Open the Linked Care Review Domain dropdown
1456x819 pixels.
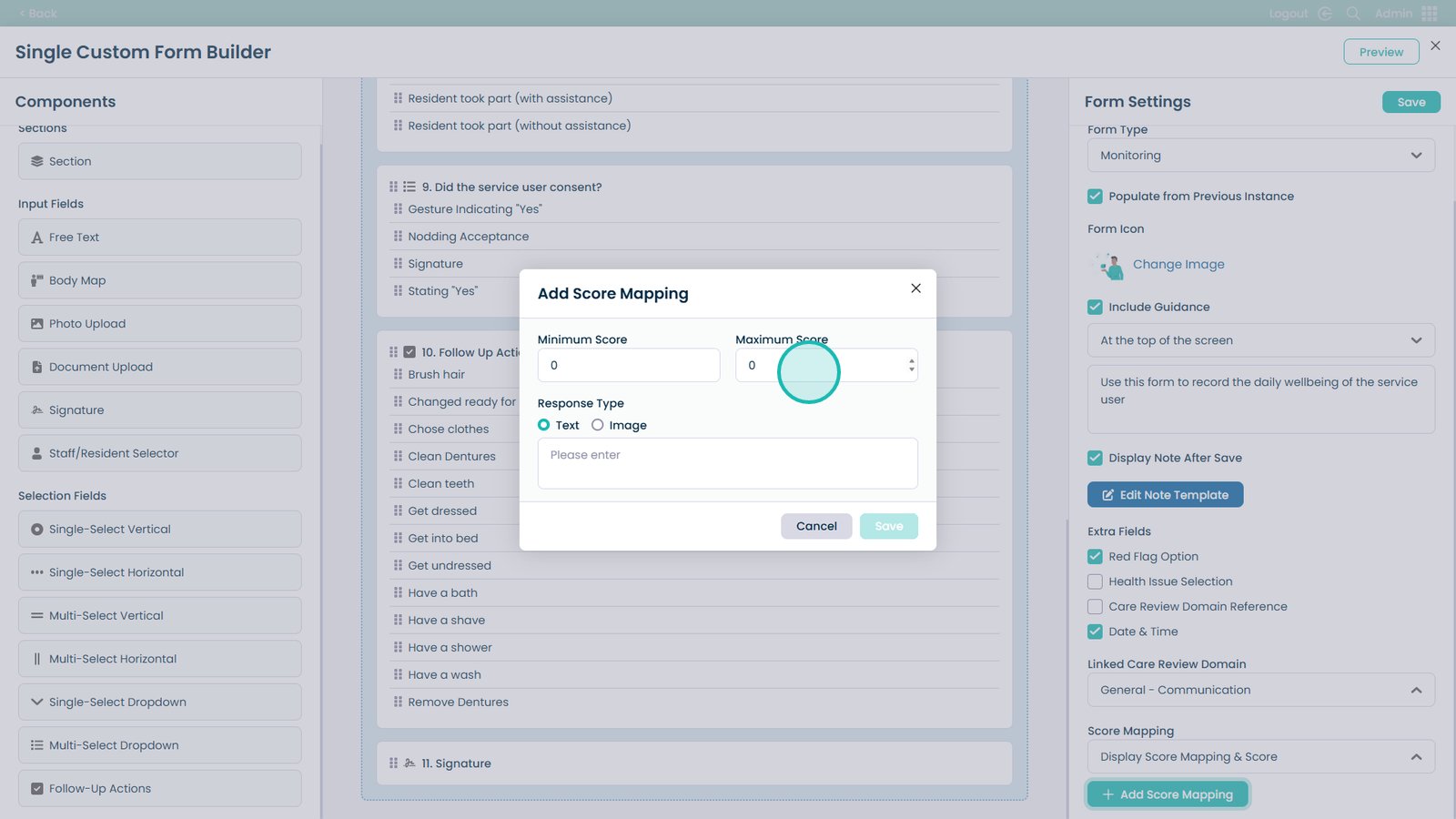tap(1261, 690)
